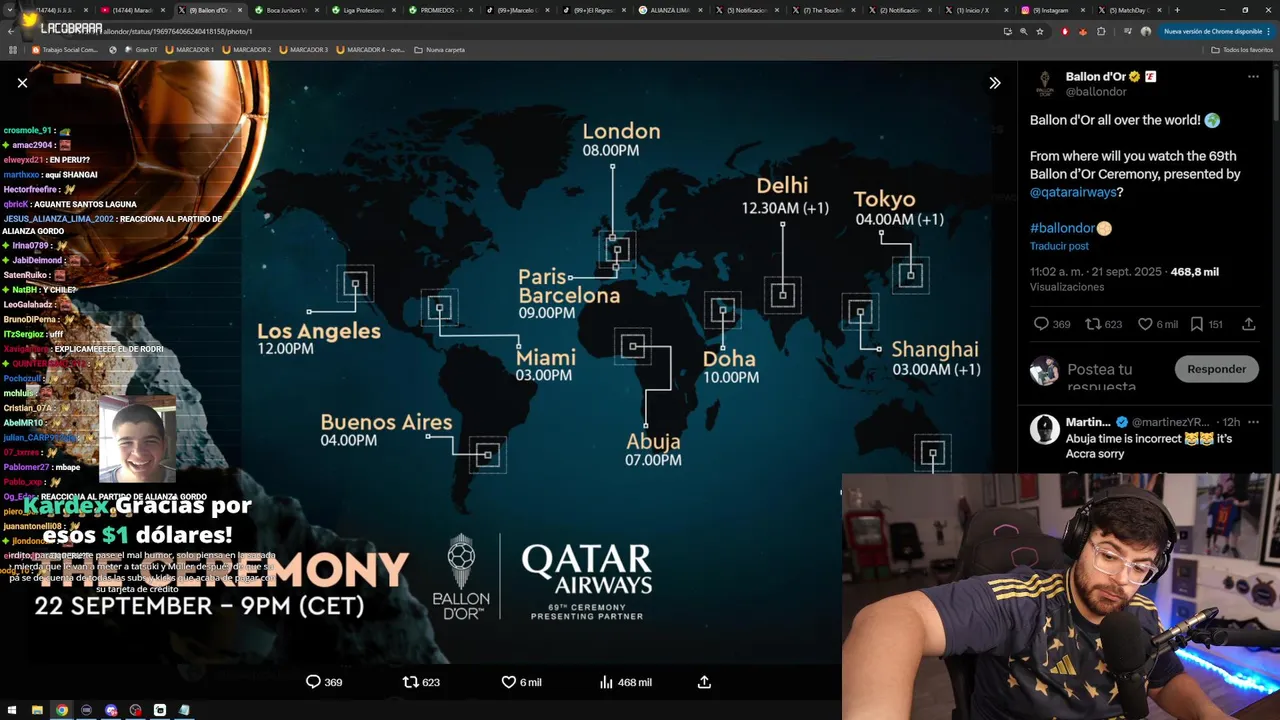Click the @ballondor handle
1280x720 pixels.
point(1096,92)
